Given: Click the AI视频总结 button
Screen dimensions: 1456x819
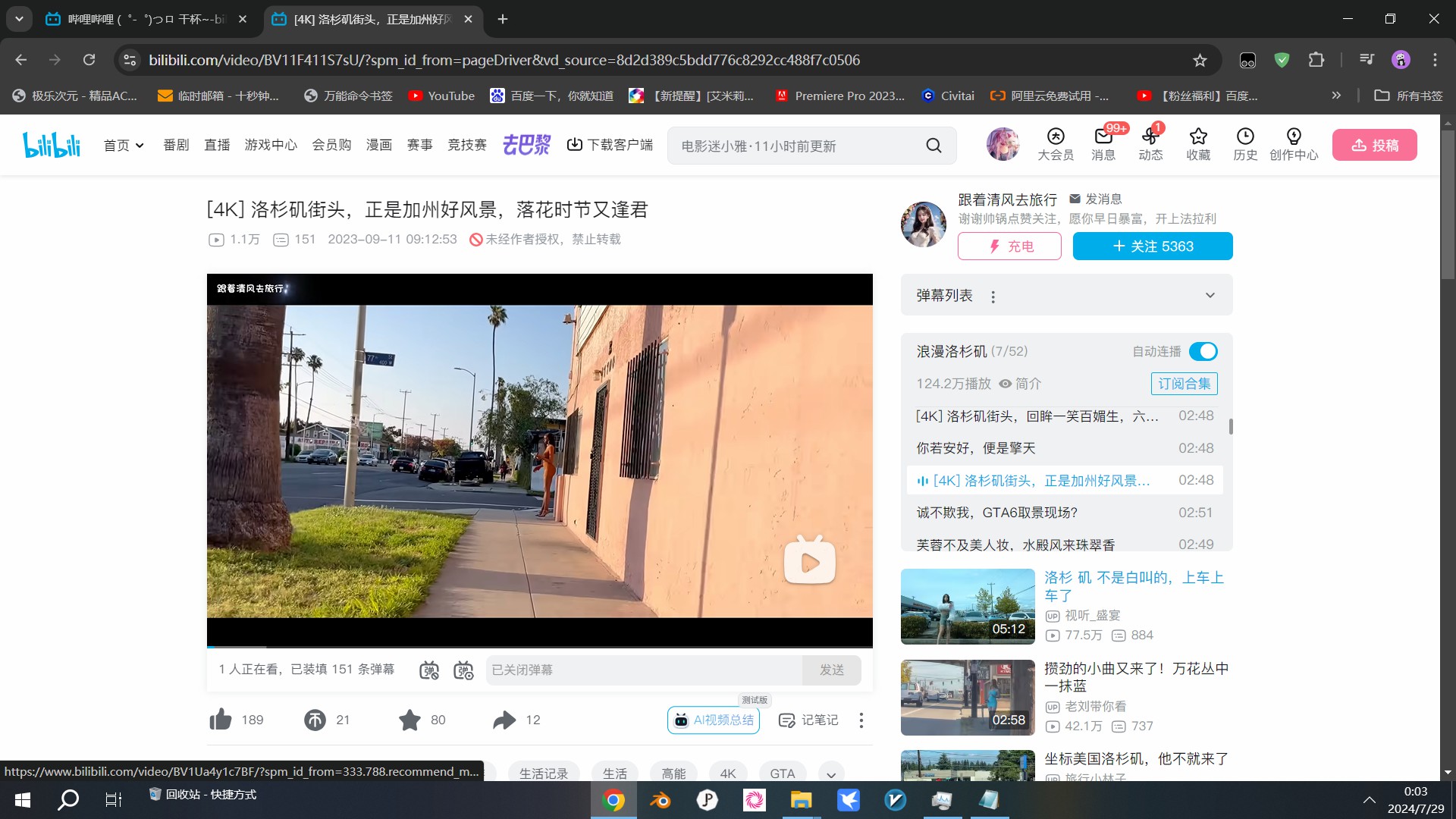Looking at the screenshot, I should coord(714,720).
